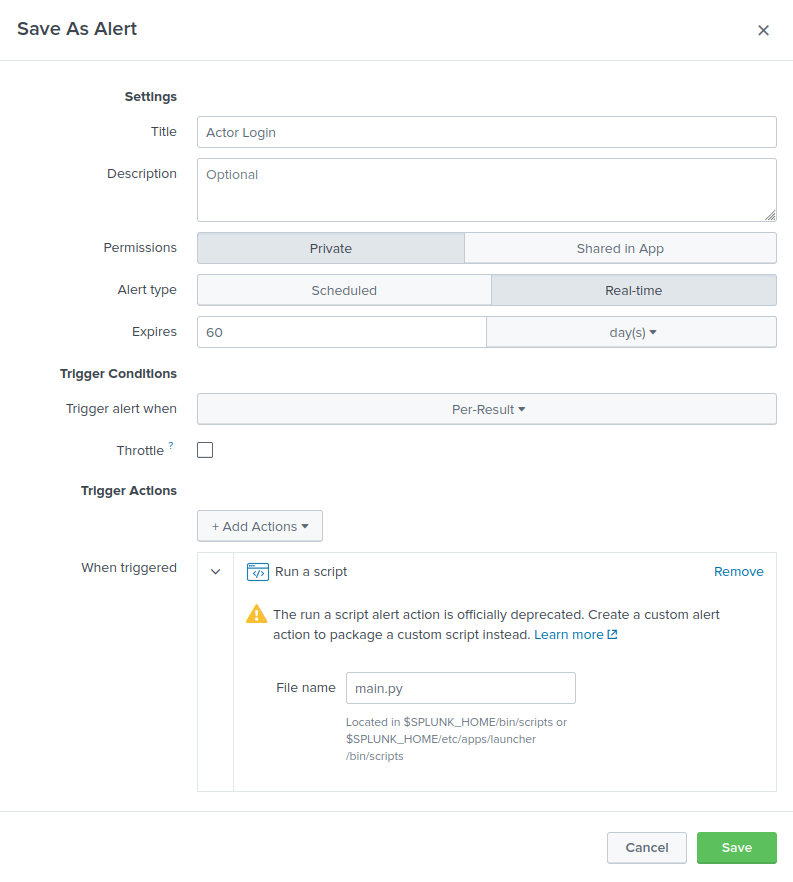This screenshot has height=882, width=793.
Task: Switch alert type to Scheduled
Action: (x=344, y=289)
